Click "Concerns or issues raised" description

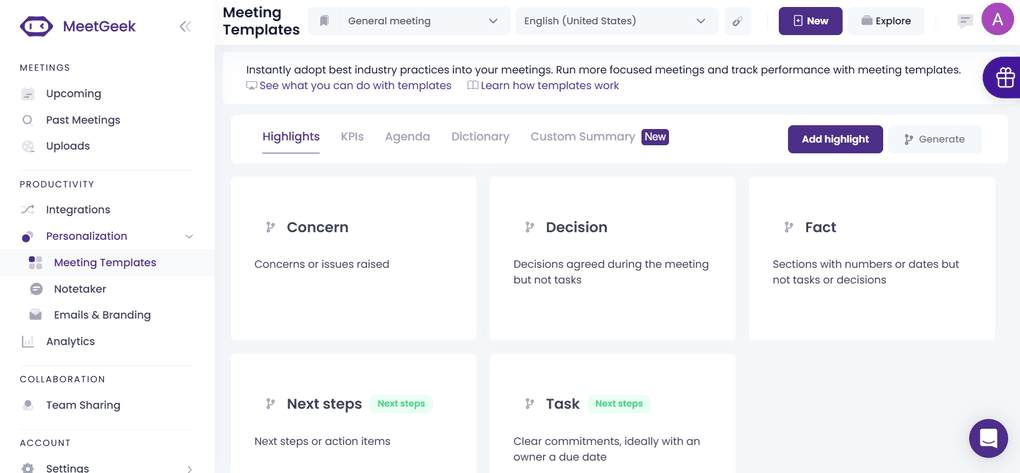(322, 264)
